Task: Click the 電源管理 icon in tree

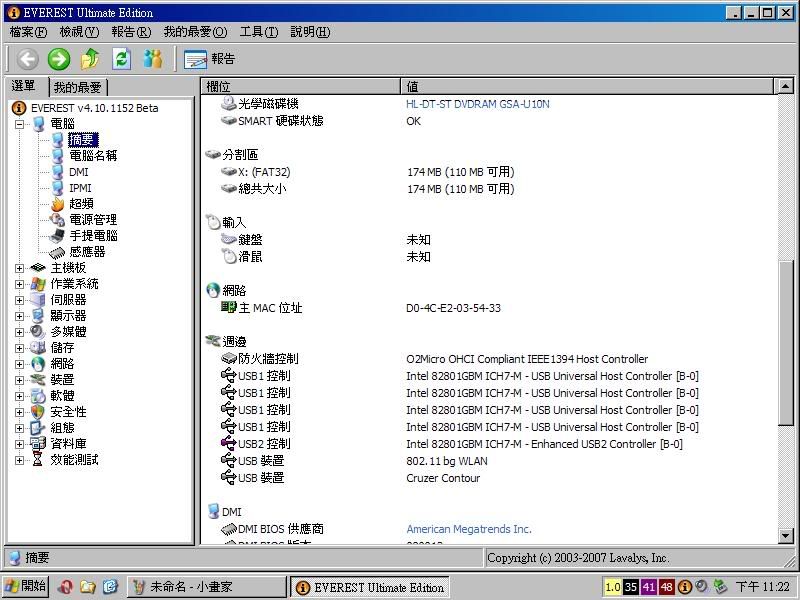Action: [x=57, y=220]
